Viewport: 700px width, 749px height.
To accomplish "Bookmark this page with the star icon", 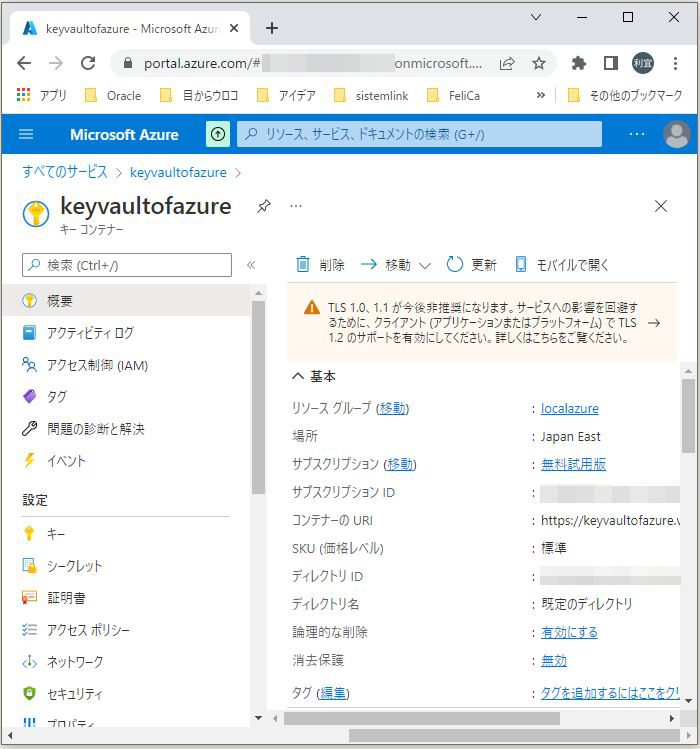I will click(x=539, y=63).
